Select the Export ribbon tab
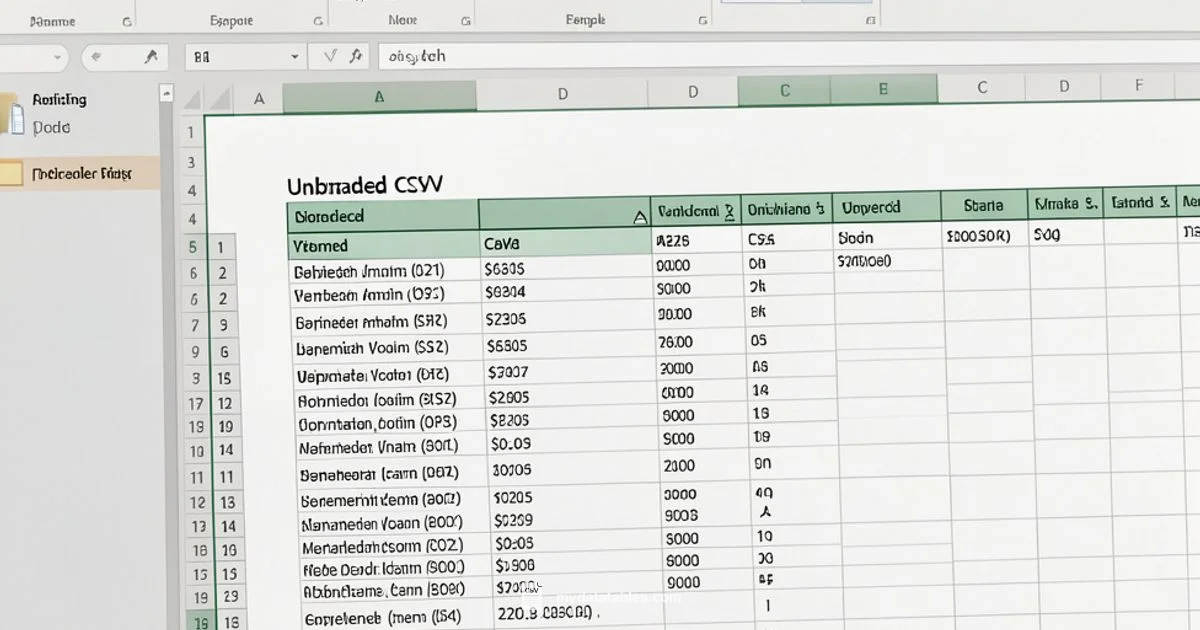This screenshot has width=1200, height=630. click(x=230, y=19)
